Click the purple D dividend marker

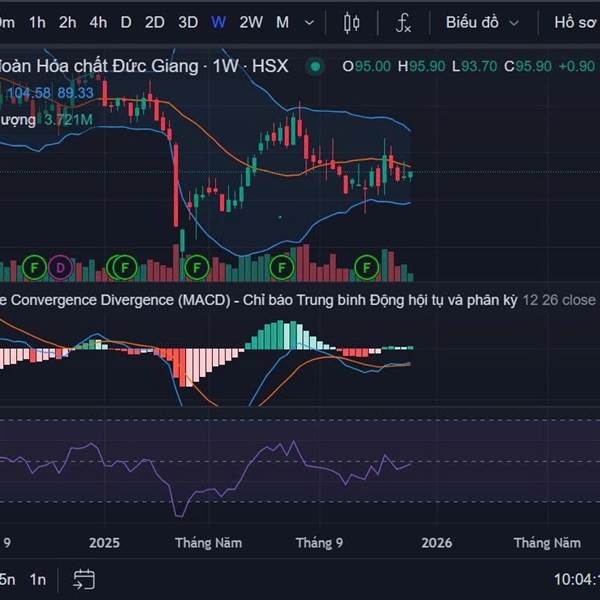60,267
